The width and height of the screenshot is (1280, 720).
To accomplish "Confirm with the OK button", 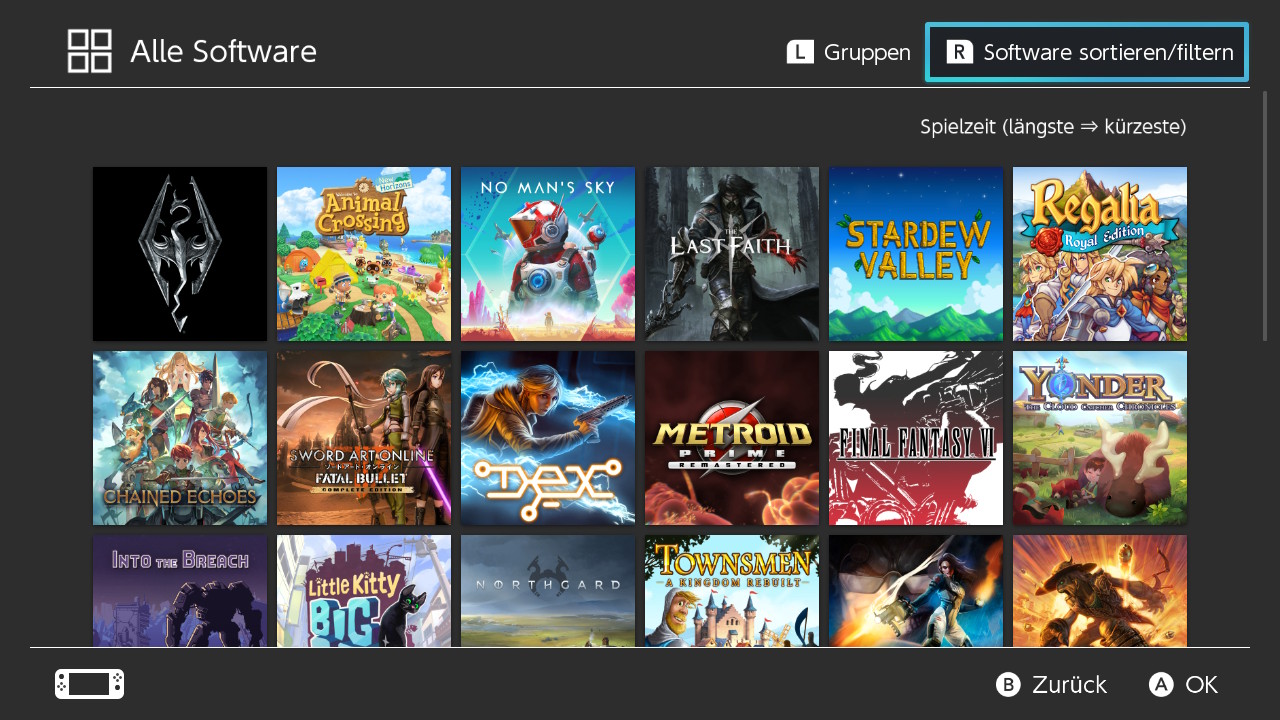I will (x=1183, y=685).
